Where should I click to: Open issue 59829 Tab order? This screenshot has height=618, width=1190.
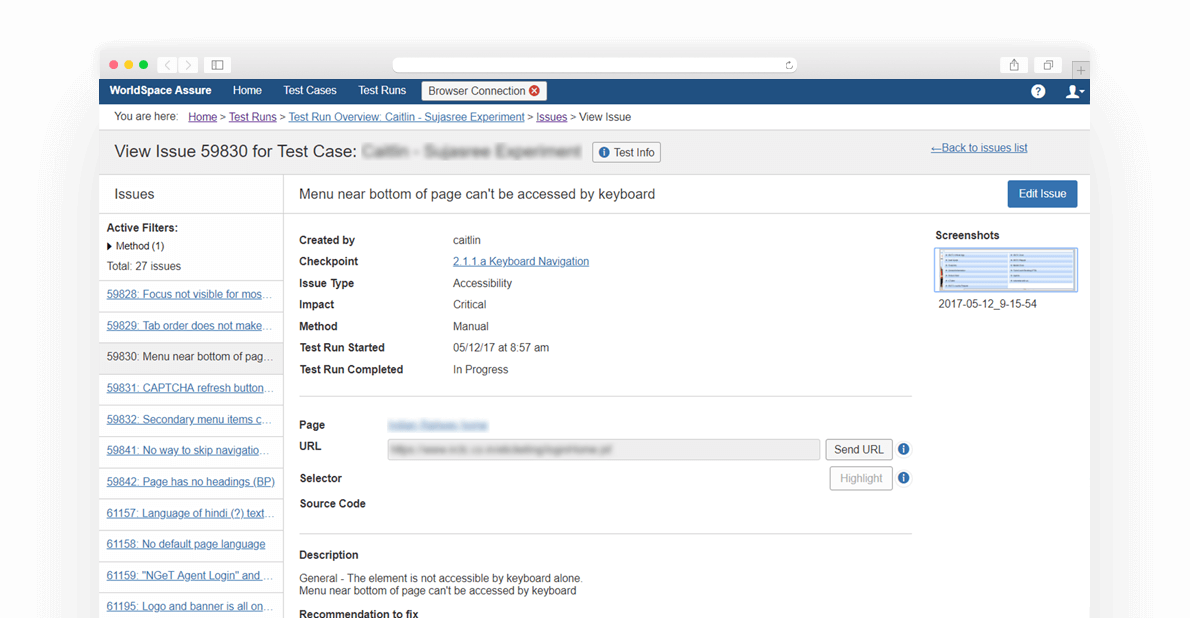(189, 326)
